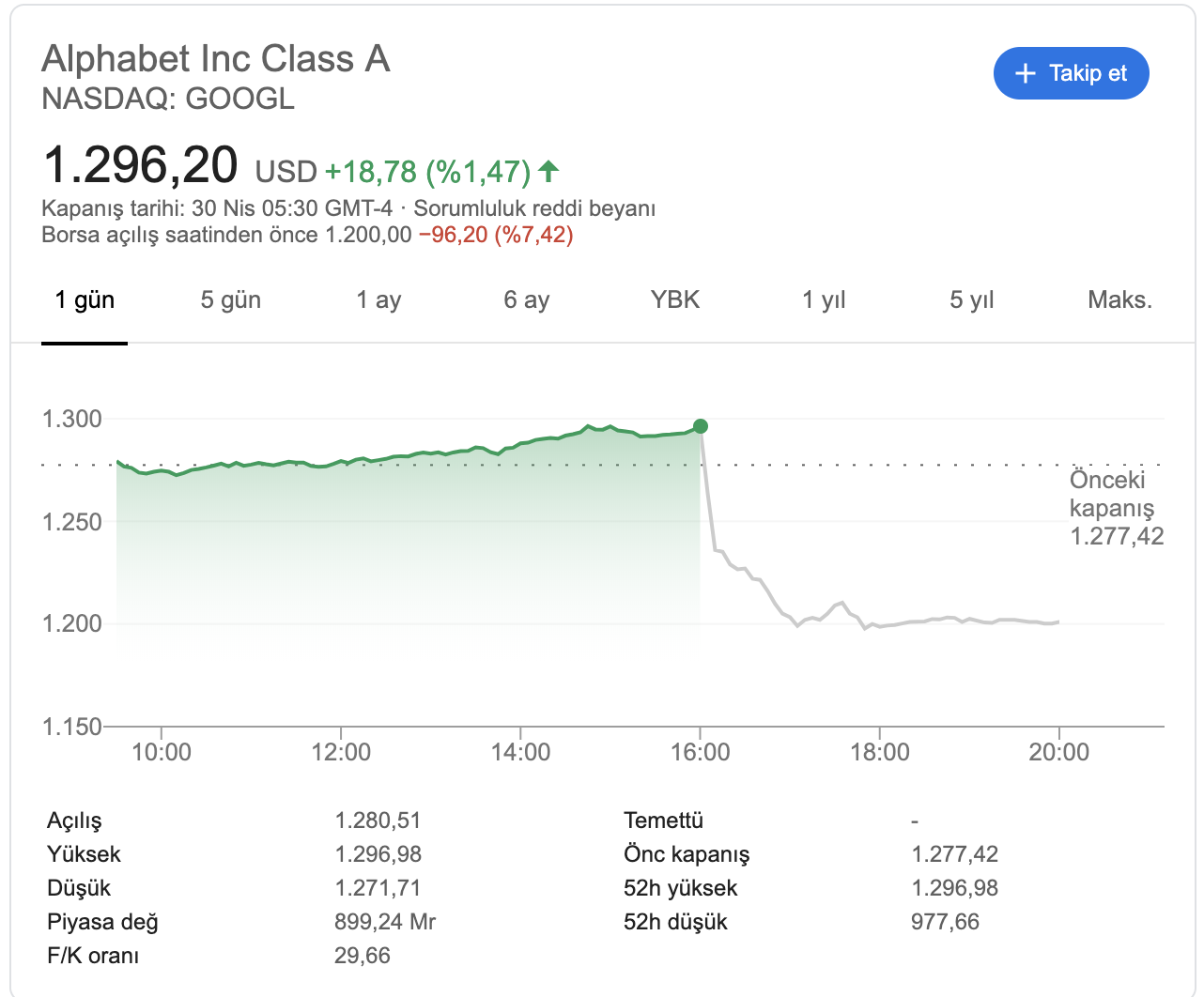Click the chart at 12:00 axis label

pyautogui.click(x=341, y=752)
